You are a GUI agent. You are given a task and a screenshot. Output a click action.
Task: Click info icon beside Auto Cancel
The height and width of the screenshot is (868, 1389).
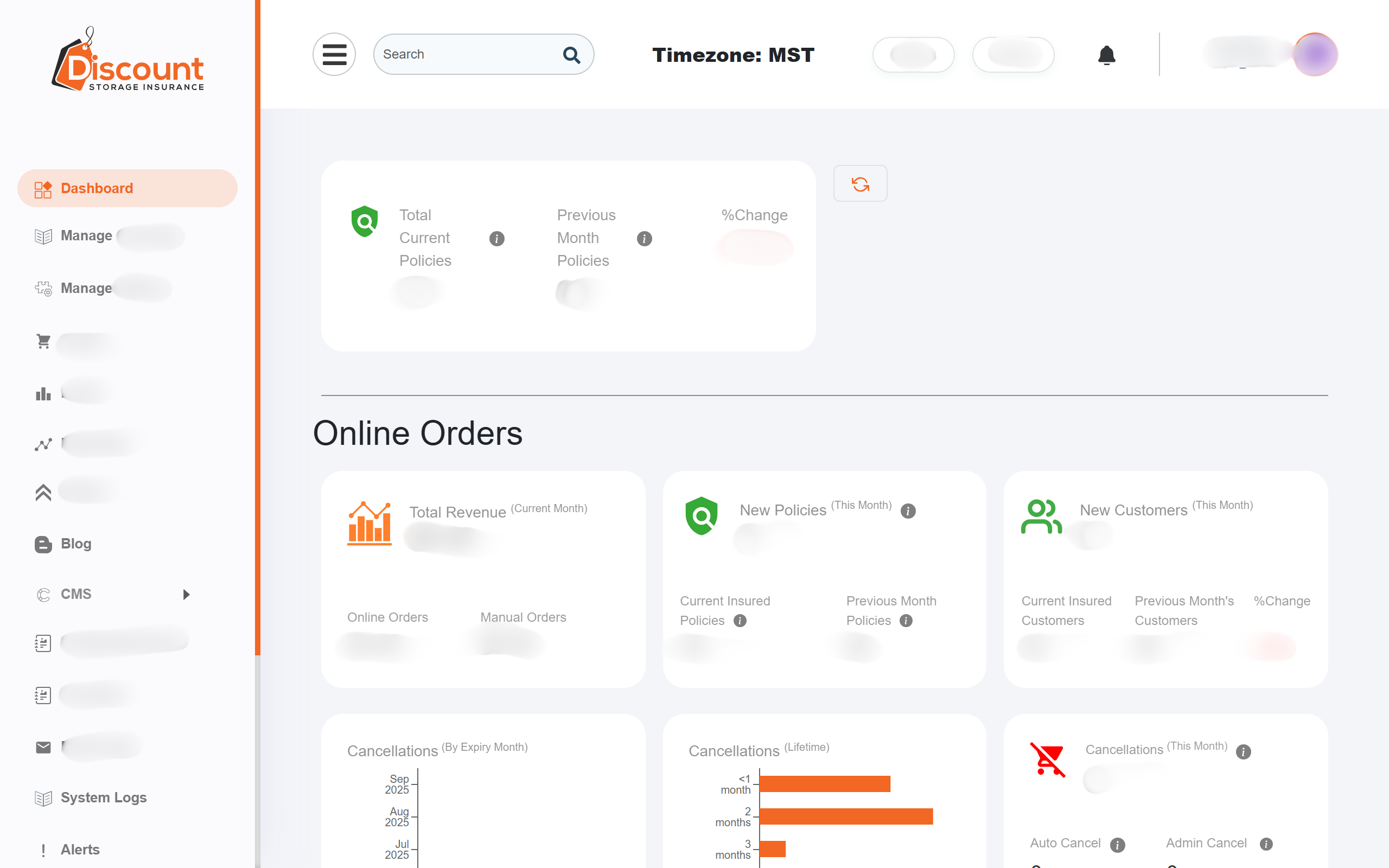[1117, 845]
